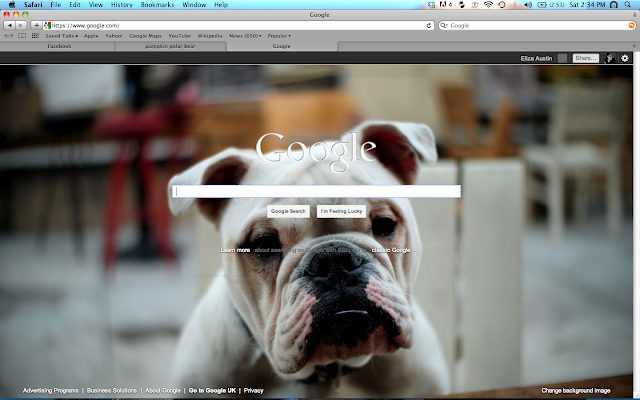Screen dimensions: 640x400
Task: Expand the News (650) bookmarks folder
Action: (245, 36)
